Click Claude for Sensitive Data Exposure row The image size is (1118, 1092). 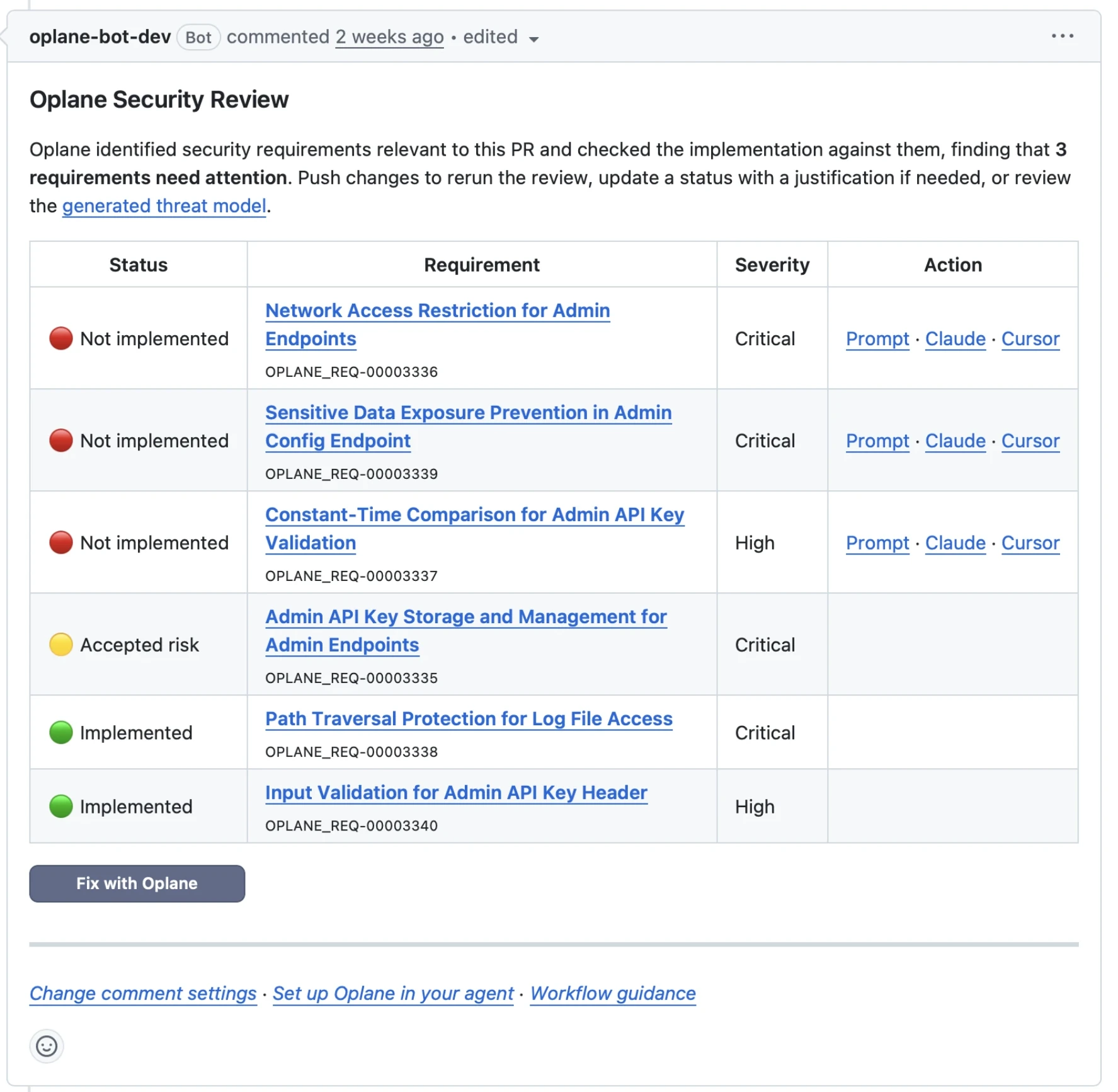[955, 441]
